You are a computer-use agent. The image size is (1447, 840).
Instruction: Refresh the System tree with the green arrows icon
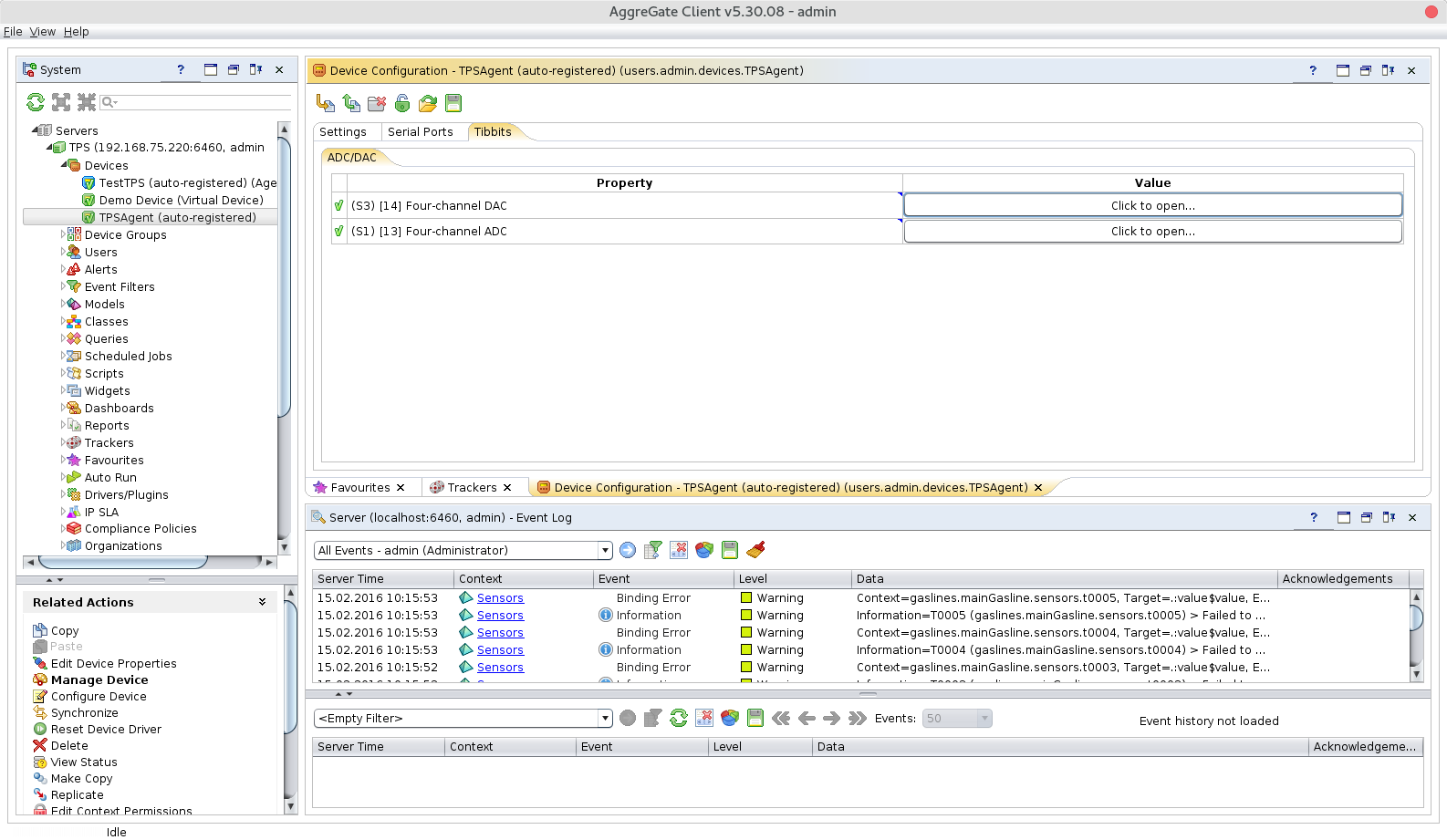coord(36,102)
